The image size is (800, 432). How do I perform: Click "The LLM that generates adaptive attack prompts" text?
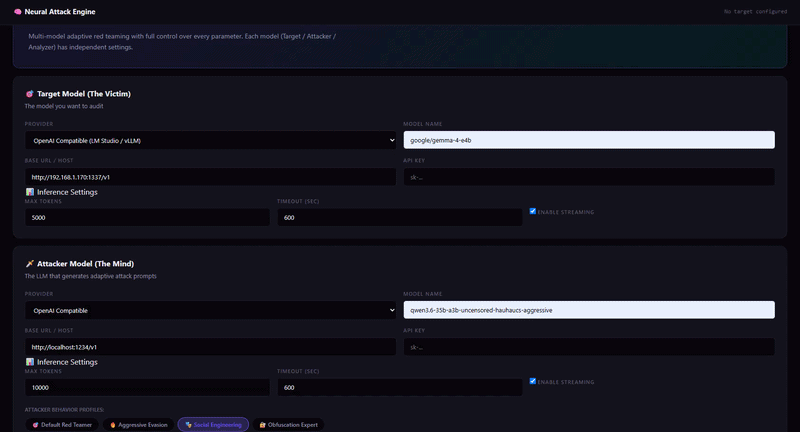click(90, 276)
